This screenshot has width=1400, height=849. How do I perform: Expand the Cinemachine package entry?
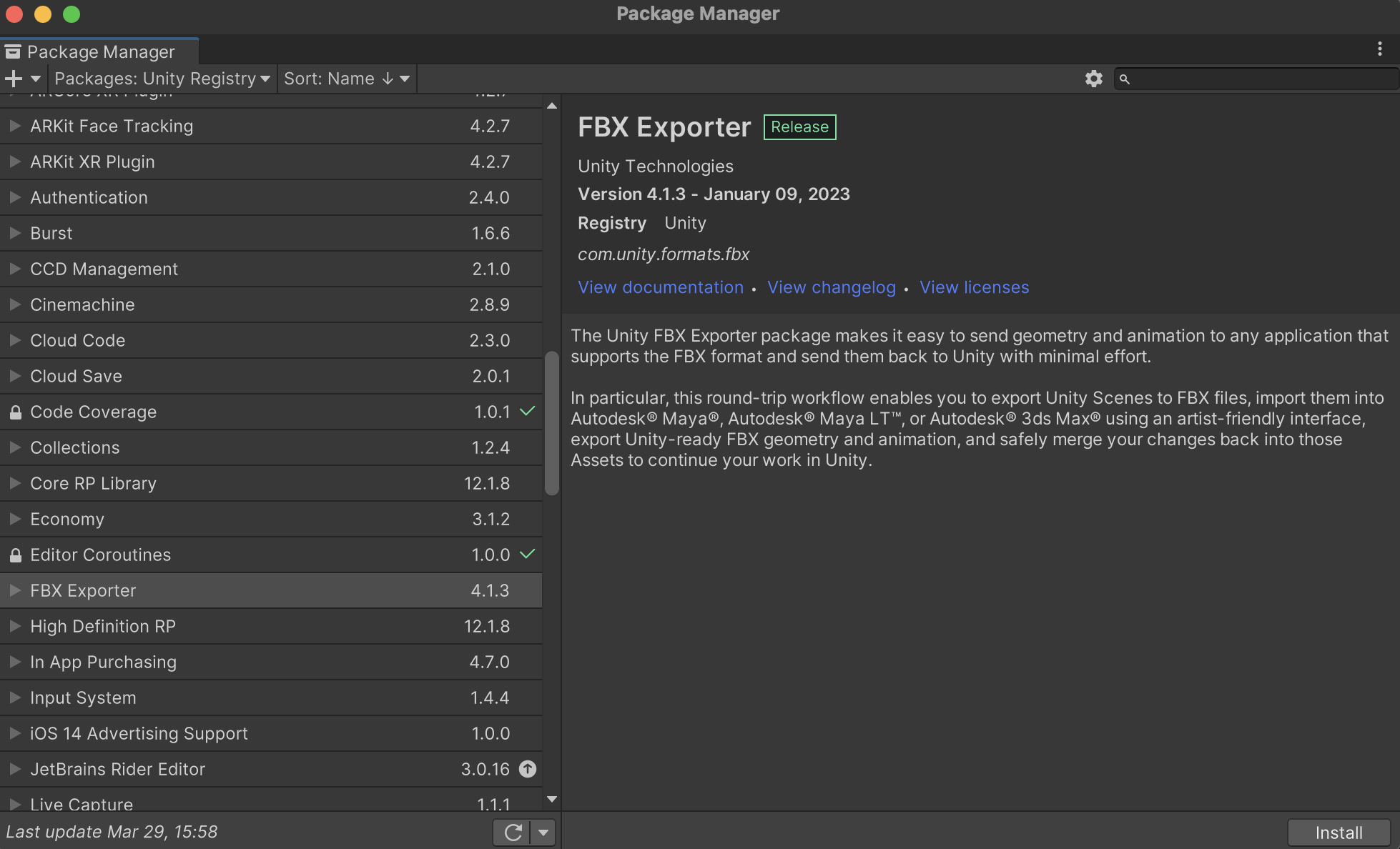click(14, 304)
